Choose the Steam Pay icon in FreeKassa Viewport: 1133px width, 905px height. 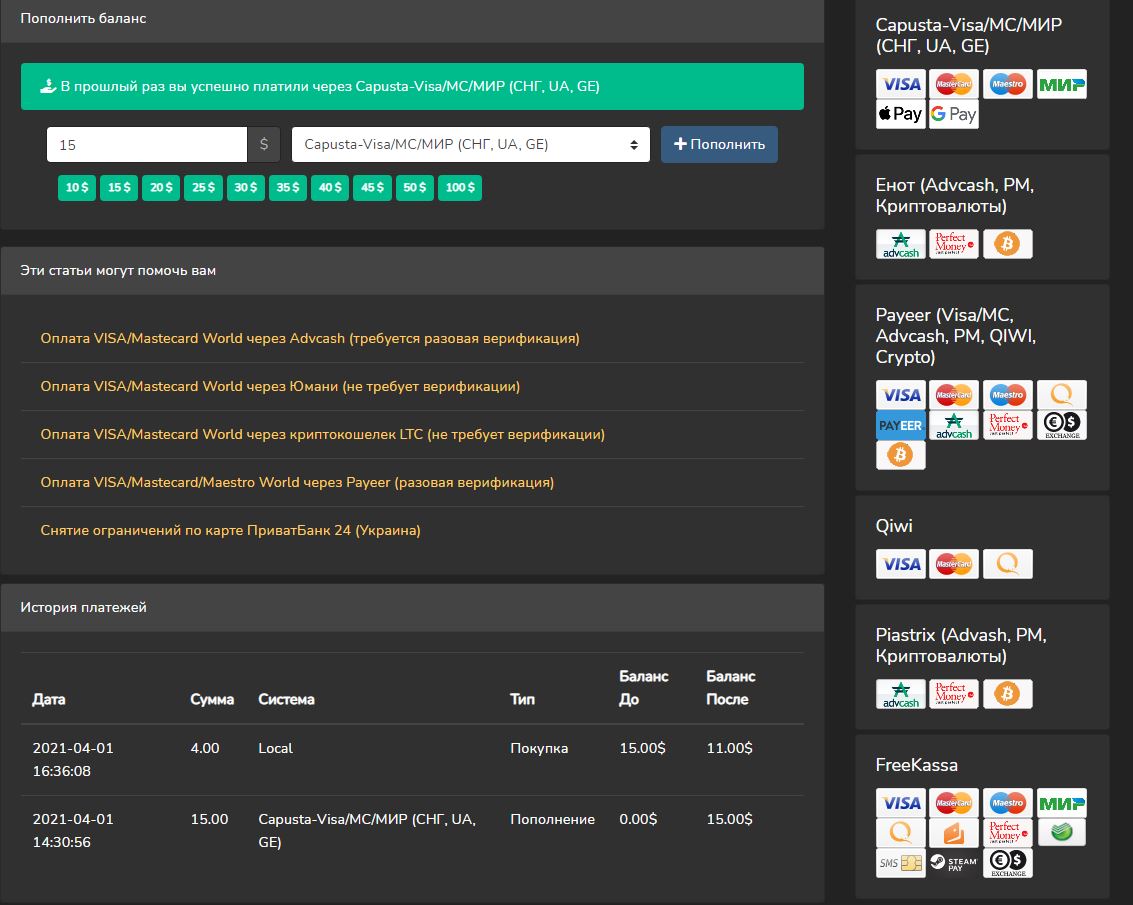pyautogui.click(x=954, y=863)
